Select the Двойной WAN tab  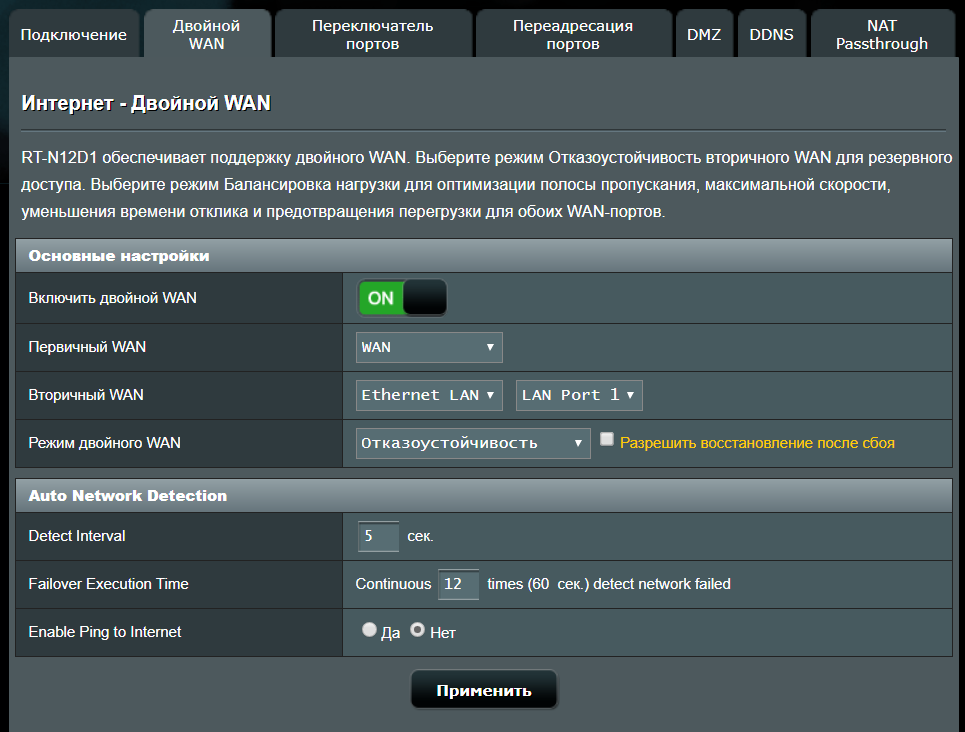206,35
